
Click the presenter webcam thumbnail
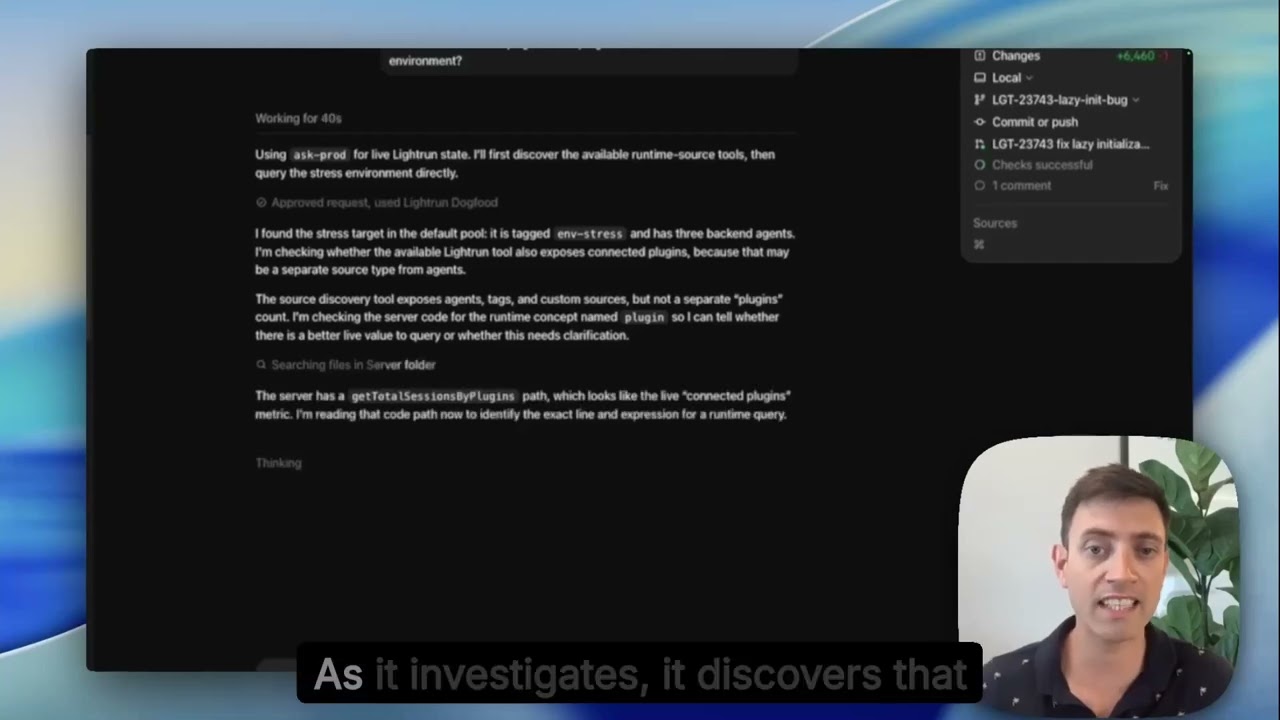(x=1097, y=575)
